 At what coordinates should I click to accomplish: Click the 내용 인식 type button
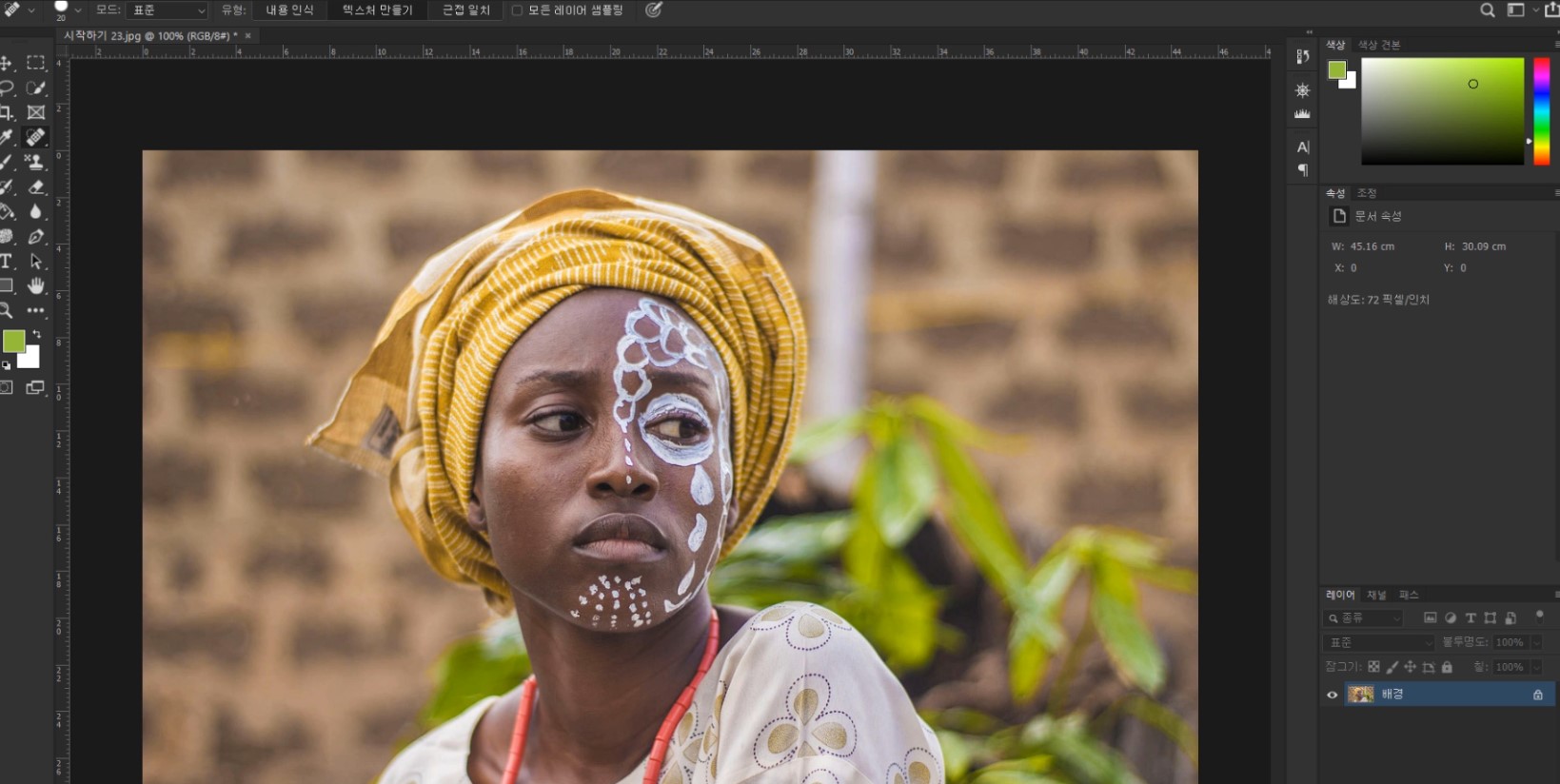click(289, 10)
